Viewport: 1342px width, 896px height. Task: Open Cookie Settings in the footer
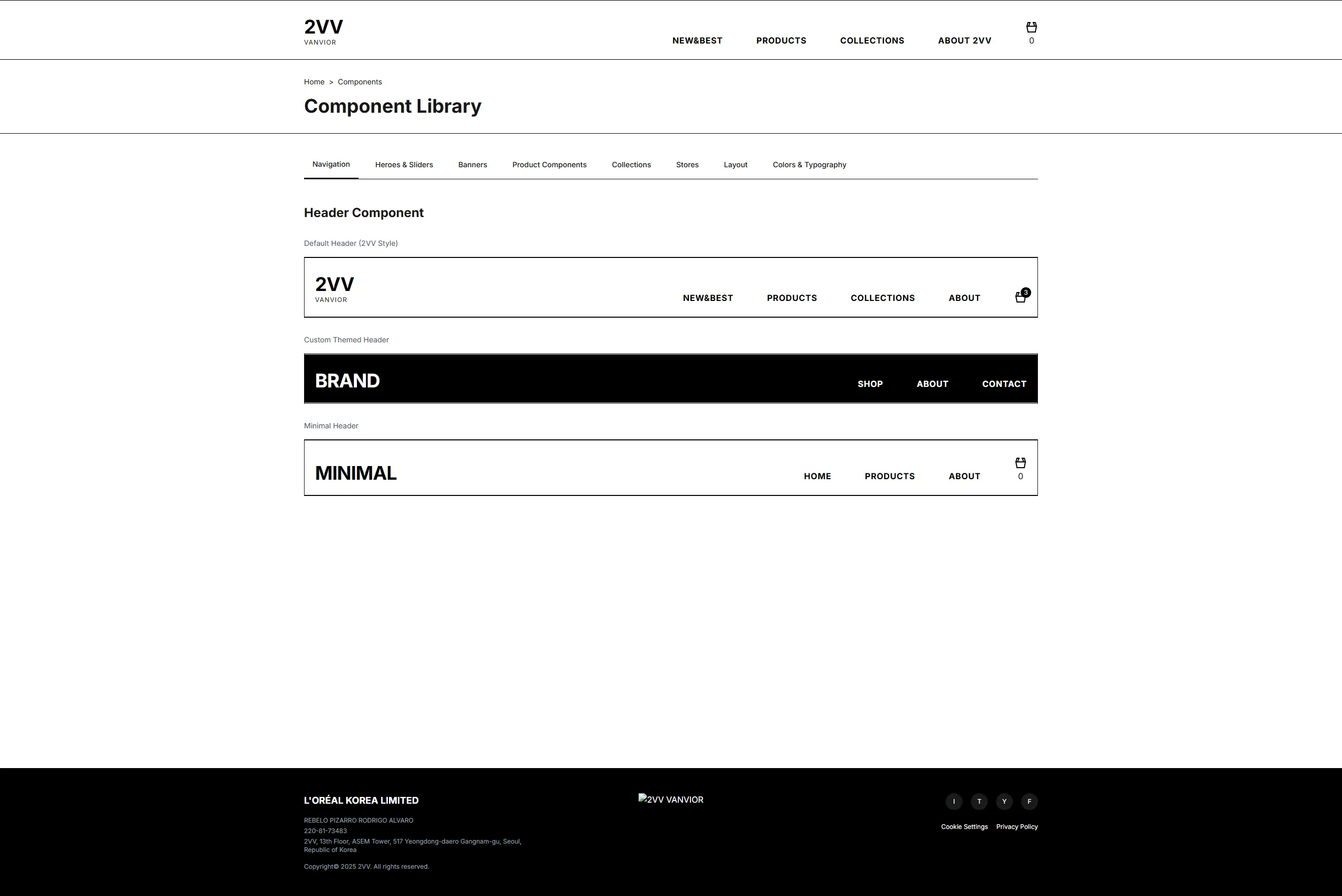pos(965,827)
